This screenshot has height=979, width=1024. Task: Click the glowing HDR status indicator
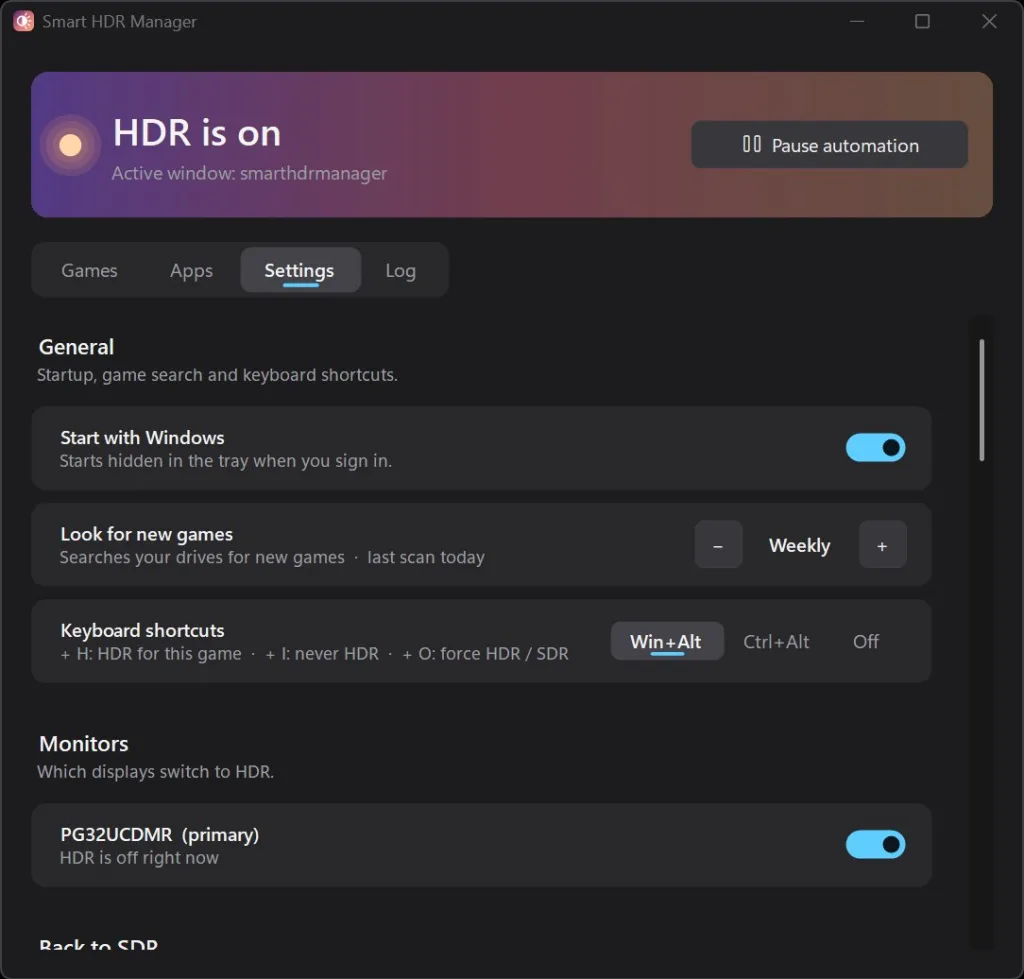(x=71, y=145)
